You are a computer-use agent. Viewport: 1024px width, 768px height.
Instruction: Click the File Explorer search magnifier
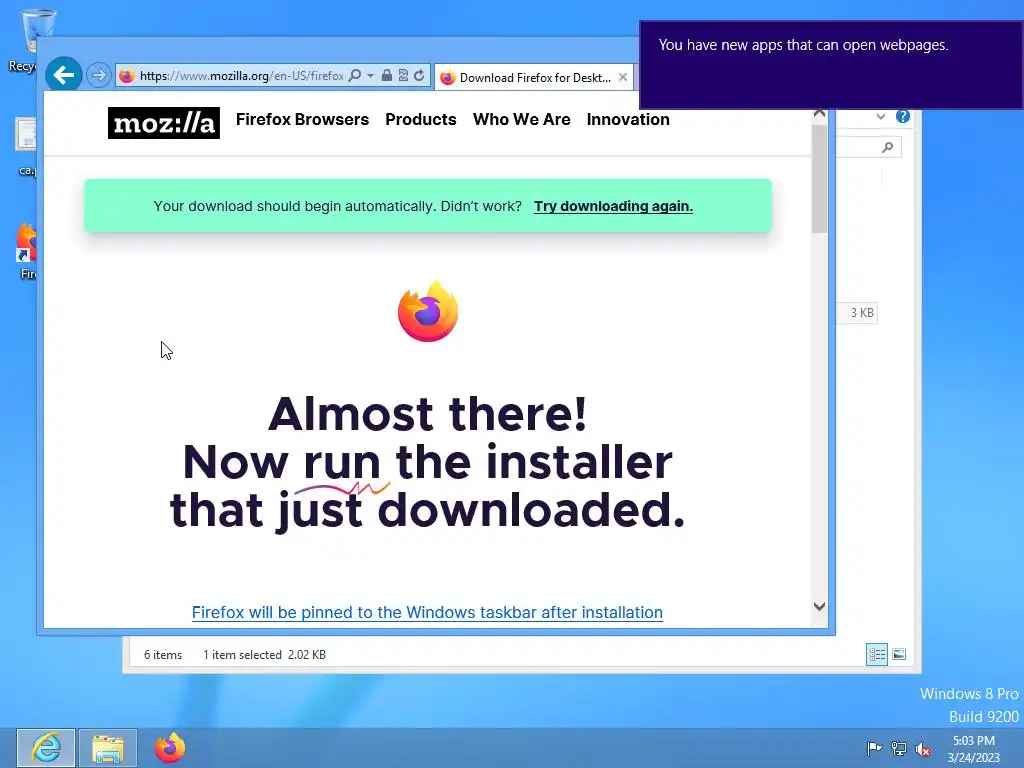click(887, 148)
